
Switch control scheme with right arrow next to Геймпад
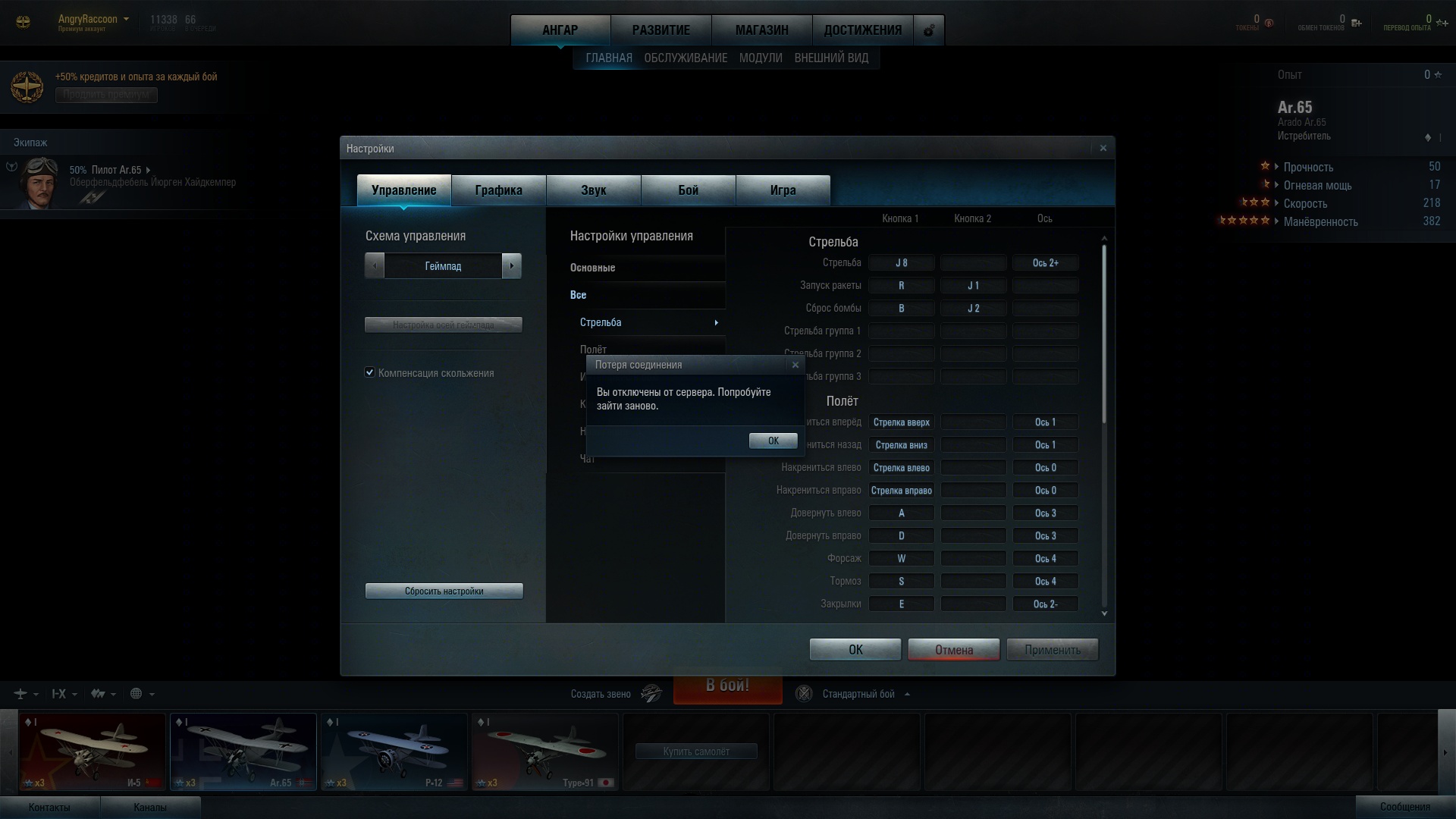click(512, 266)
